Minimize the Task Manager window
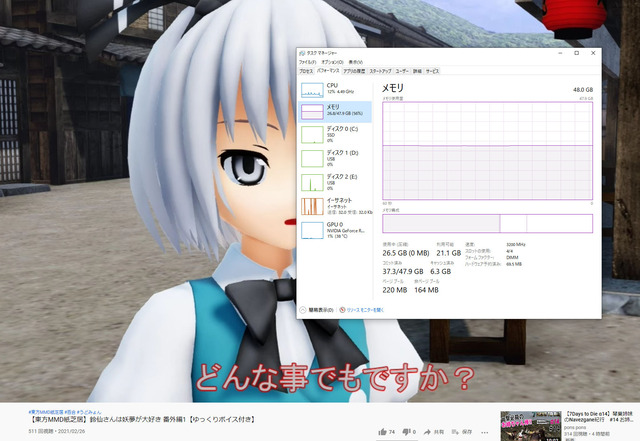Viewport: 640px width, 441px height. click(561, 53)
